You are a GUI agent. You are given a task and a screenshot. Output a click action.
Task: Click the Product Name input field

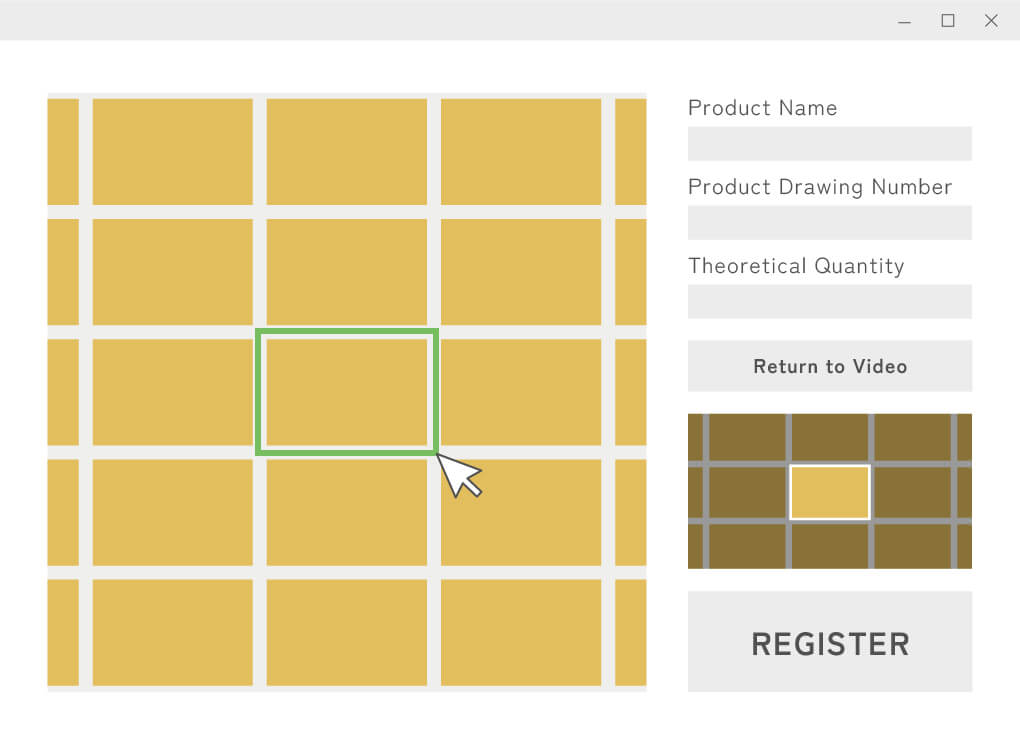pyautogui.click(x=830, y=143)
